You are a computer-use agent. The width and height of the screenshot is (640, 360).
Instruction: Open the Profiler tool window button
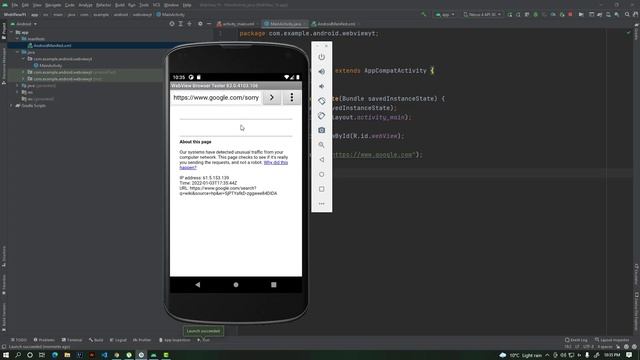coord(142,340)
